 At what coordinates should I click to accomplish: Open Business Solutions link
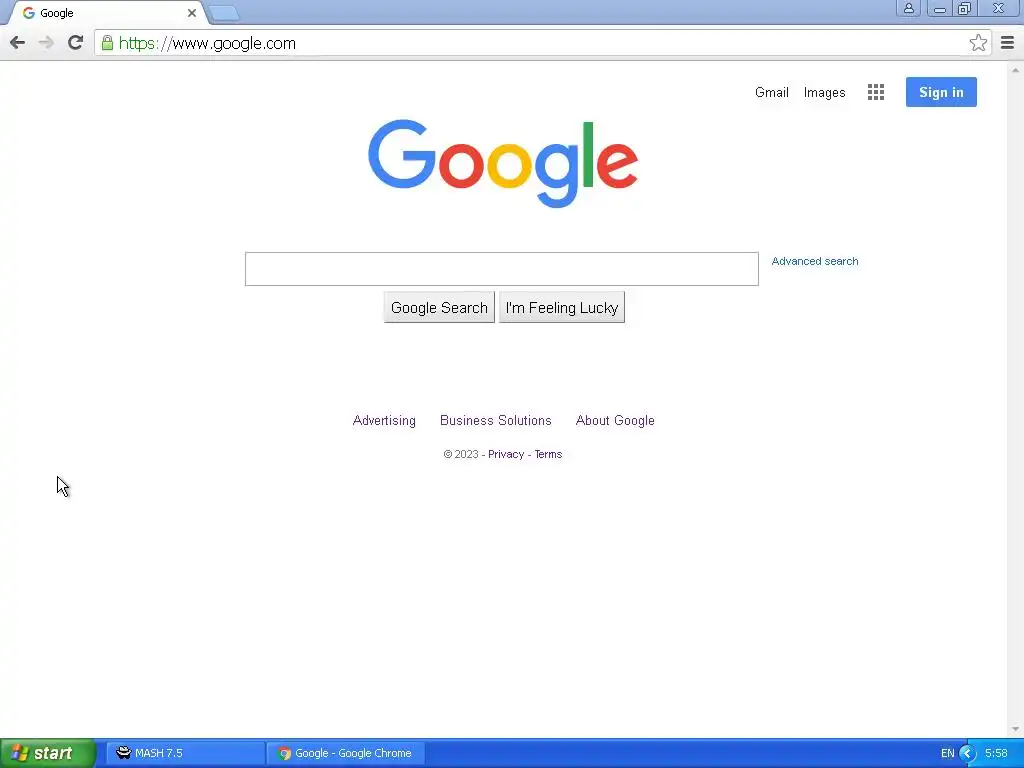496,421
